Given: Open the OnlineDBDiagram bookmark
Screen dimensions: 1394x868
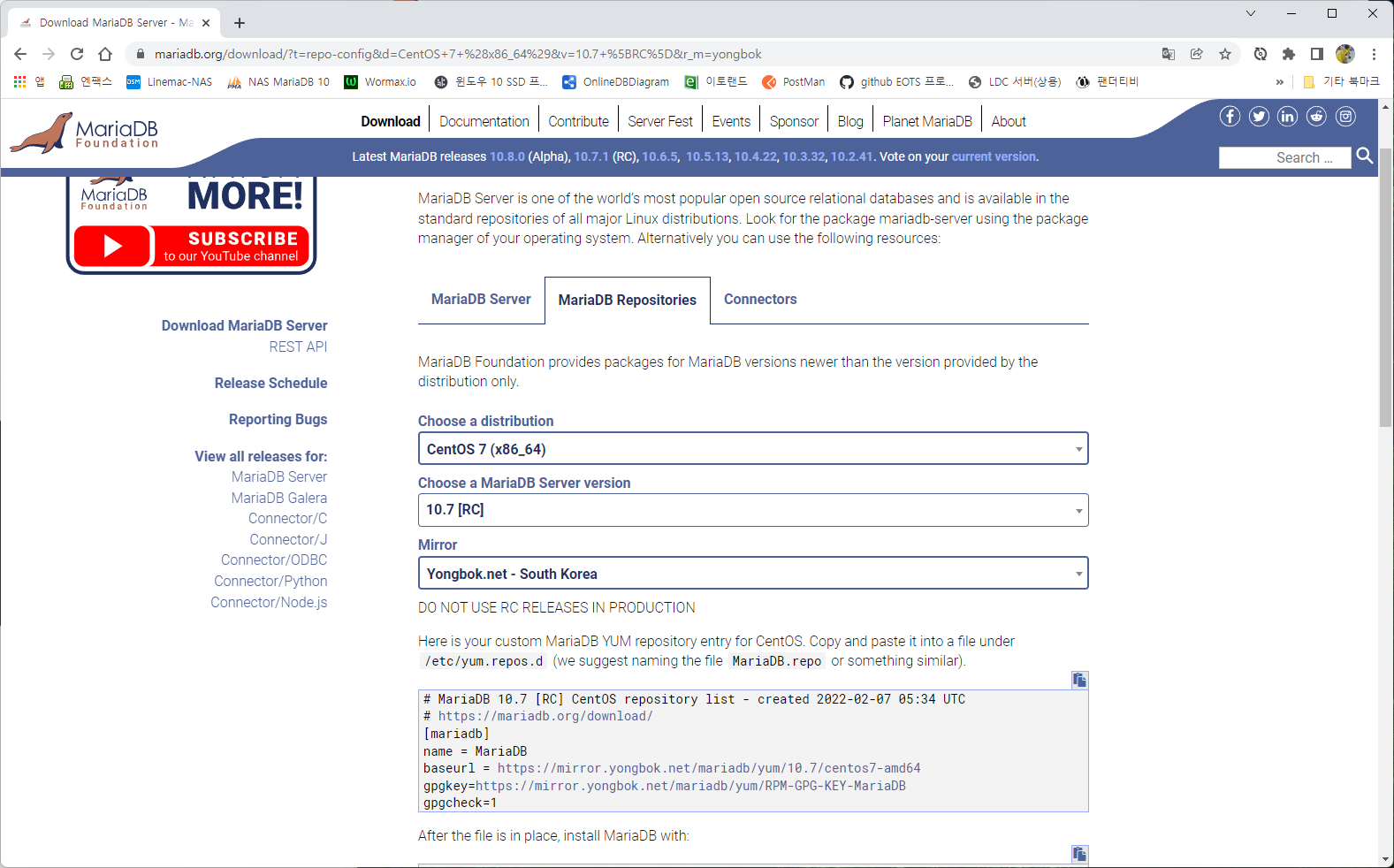Looking at the screenshot, I should click(615, 81).
